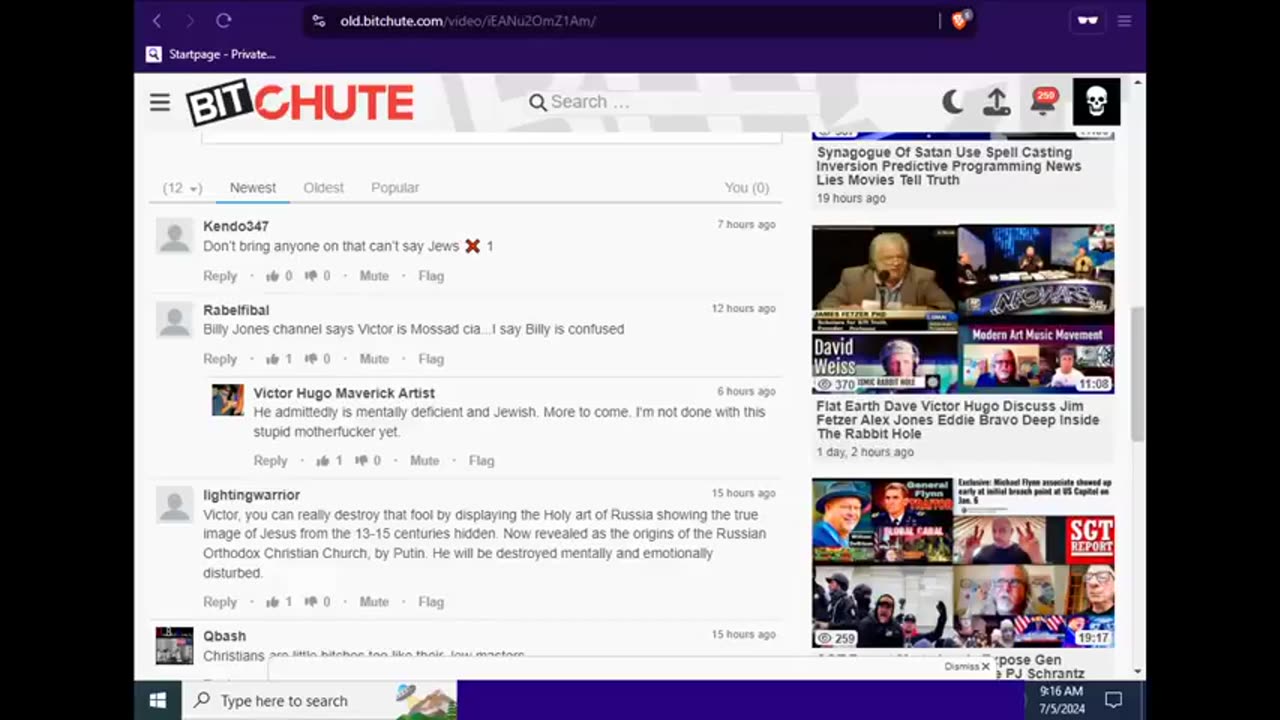Viewport: 1280px width, 720px height.
Task: Click Qbash's avatar image
Action: pyautogui.click(x=174, y=645)
